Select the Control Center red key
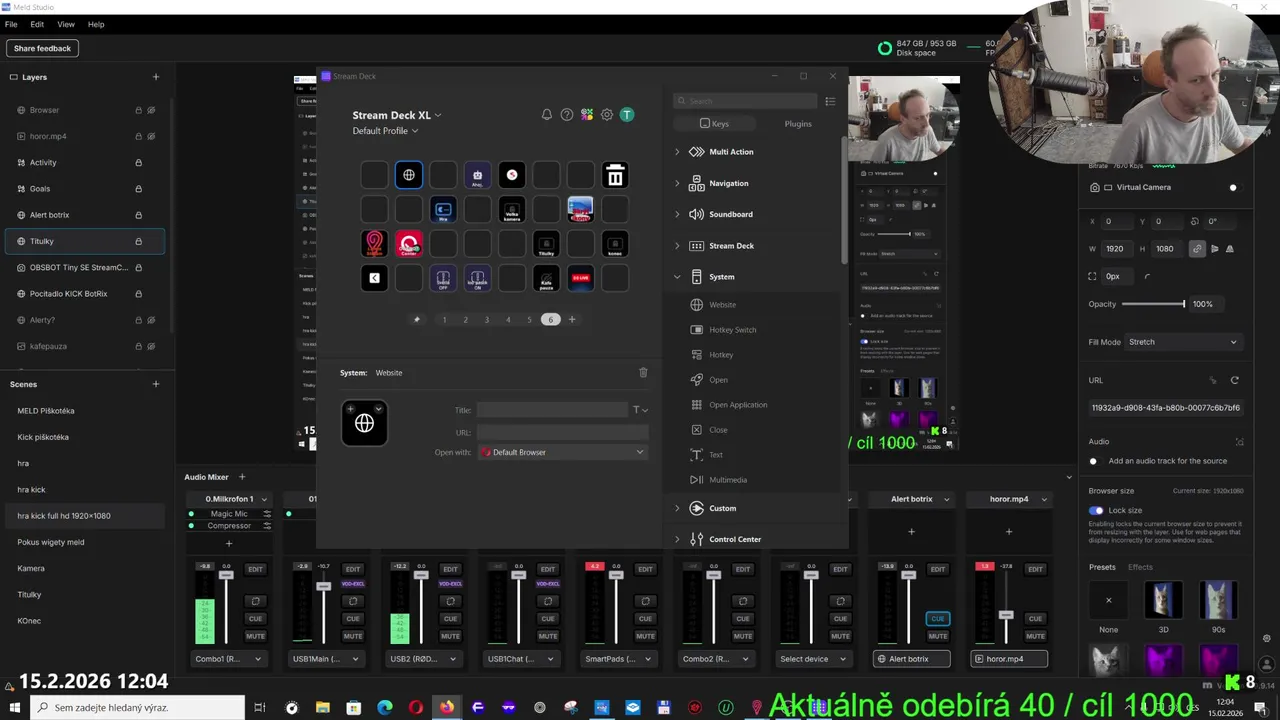Image resolution: width=1280 pixels, height=720 pixels. 409,244
